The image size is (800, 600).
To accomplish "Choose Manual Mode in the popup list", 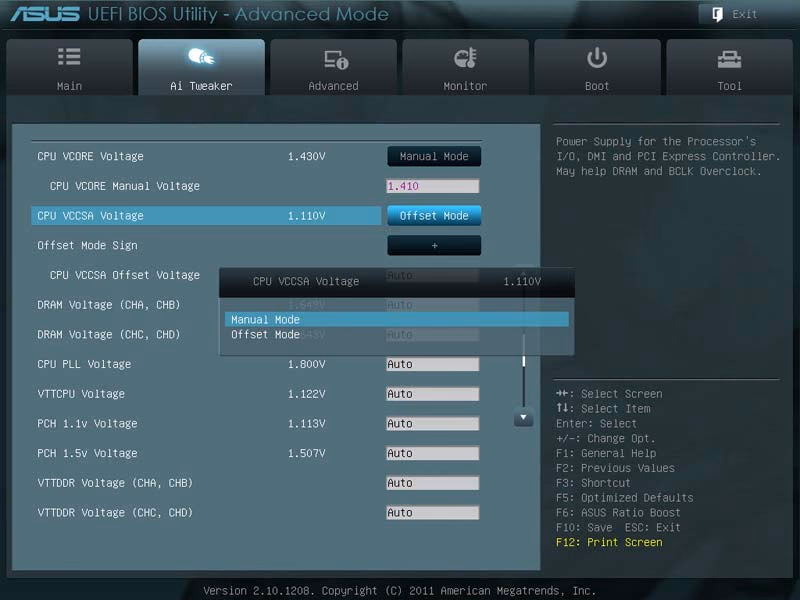I will (396, 319).
